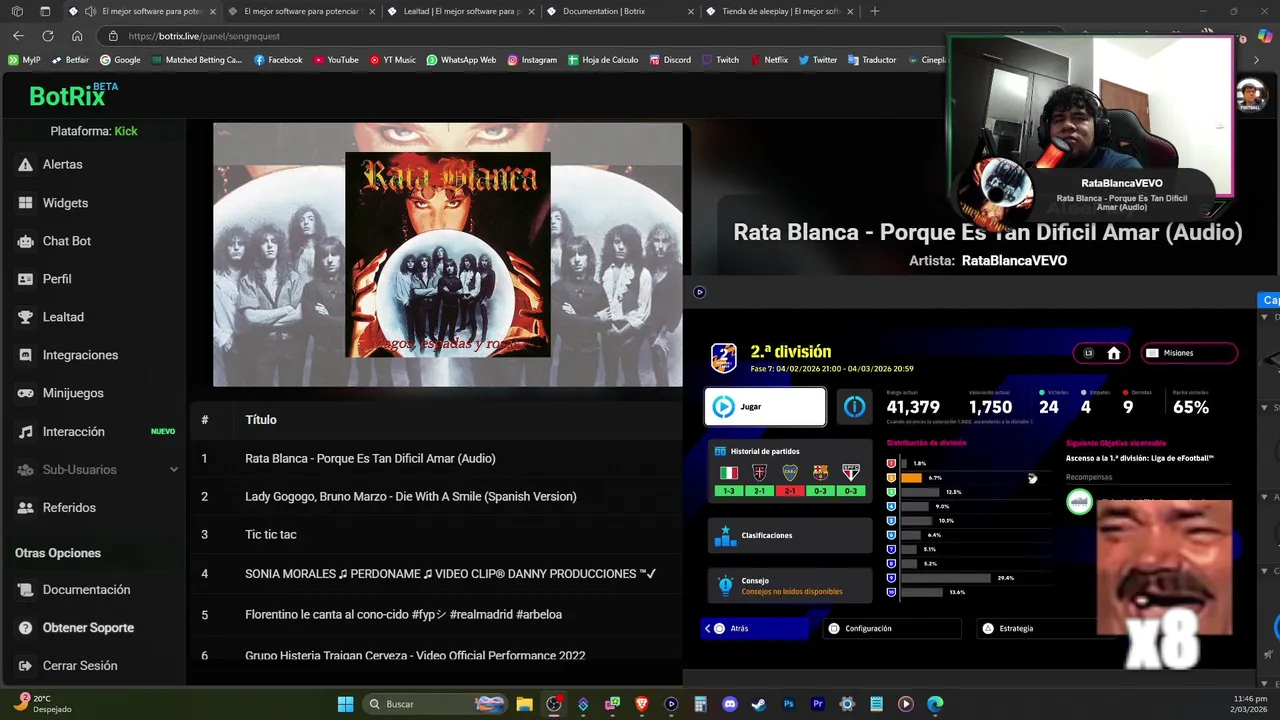Open the Discord bookmark
The width and height of the screenshot is (1280, 720).
coord(670,60)
